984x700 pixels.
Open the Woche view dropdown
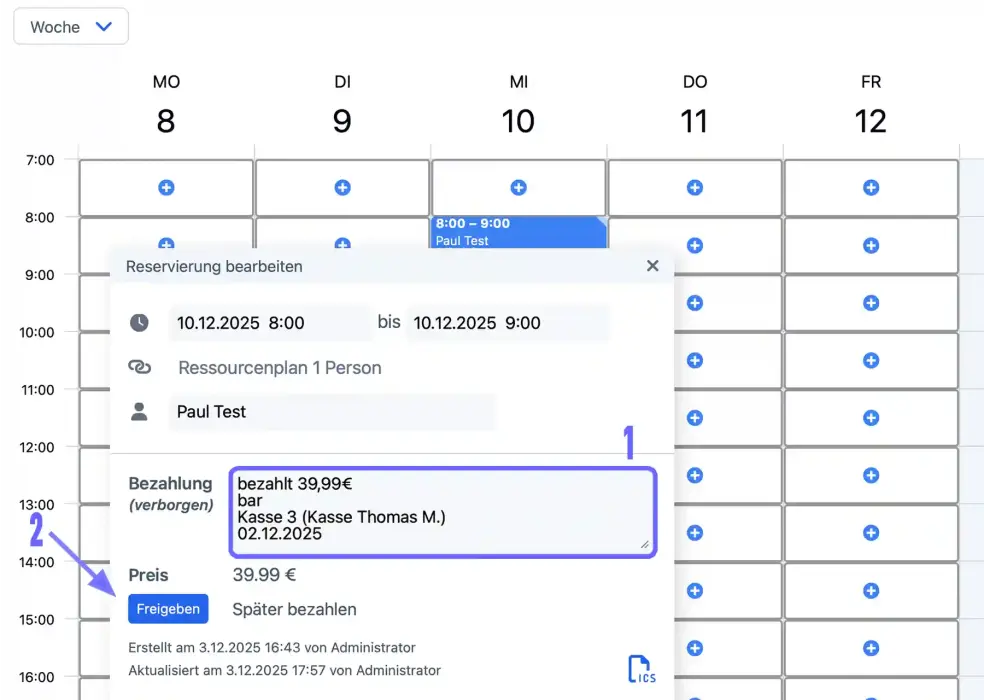pos(71,27)
